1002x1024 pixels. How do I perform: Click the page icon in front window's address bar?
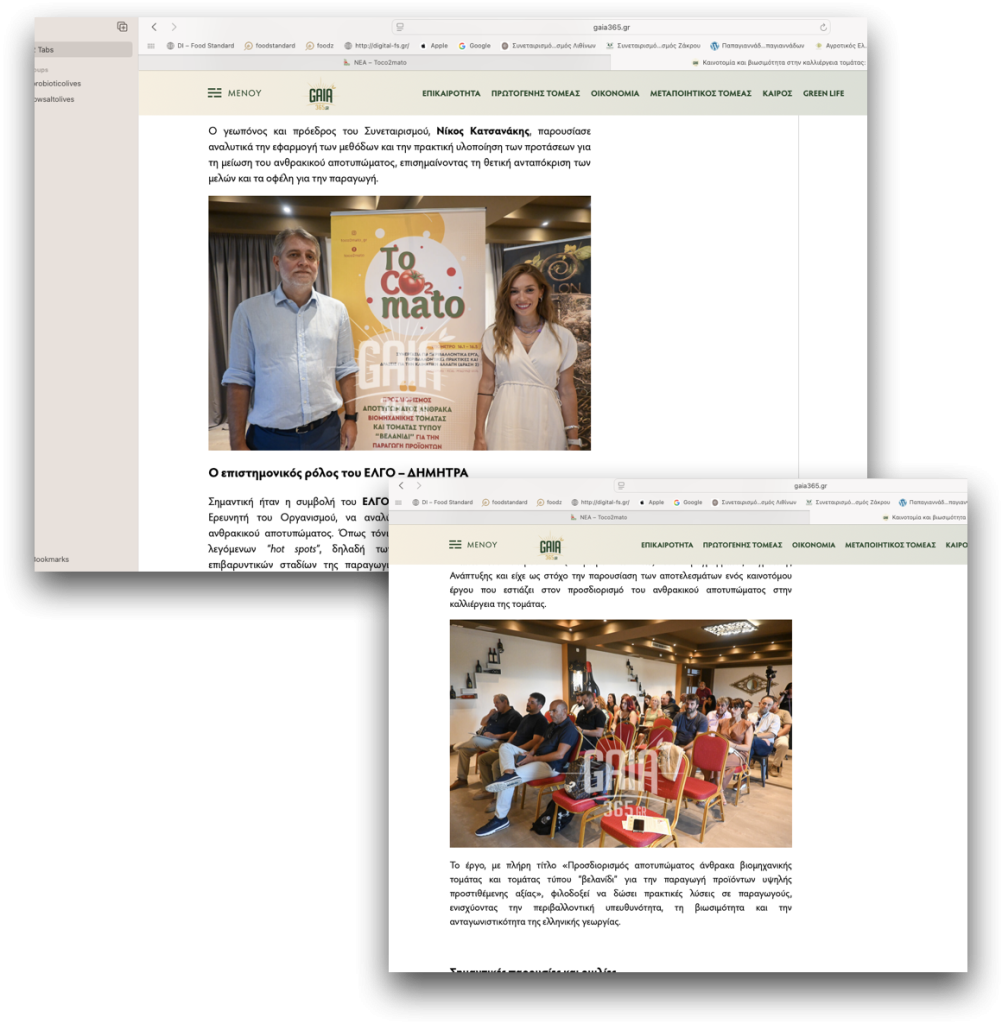(621, 486)
